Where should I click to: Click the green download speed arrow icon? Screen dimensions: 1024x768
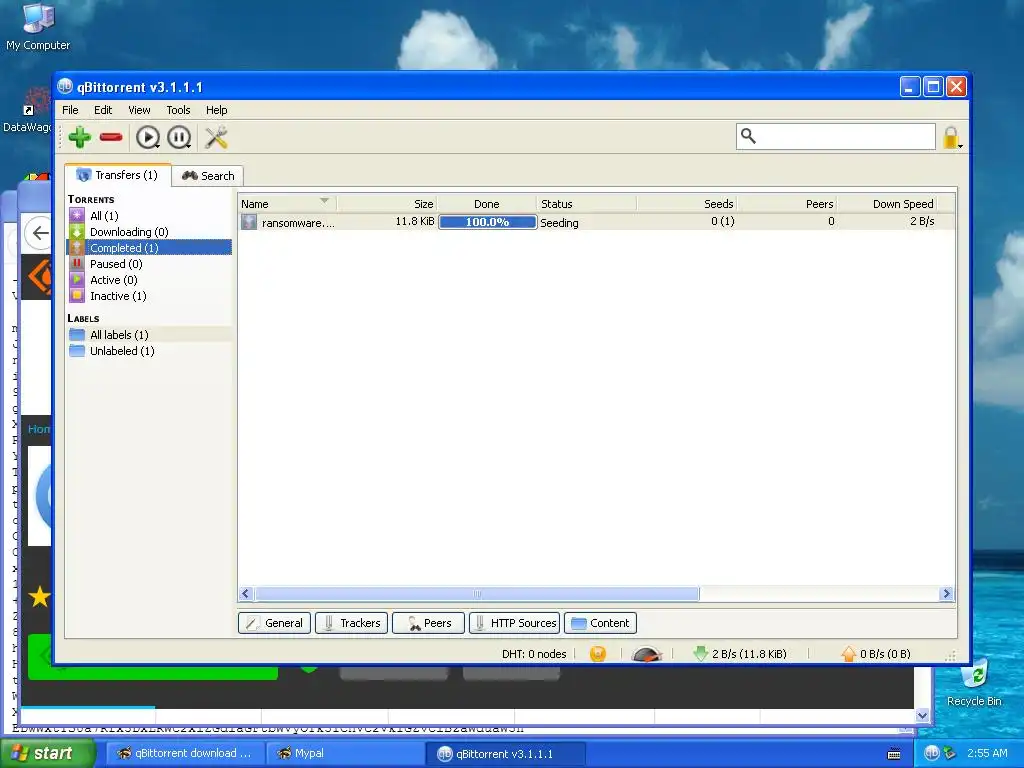pos(701,654)
